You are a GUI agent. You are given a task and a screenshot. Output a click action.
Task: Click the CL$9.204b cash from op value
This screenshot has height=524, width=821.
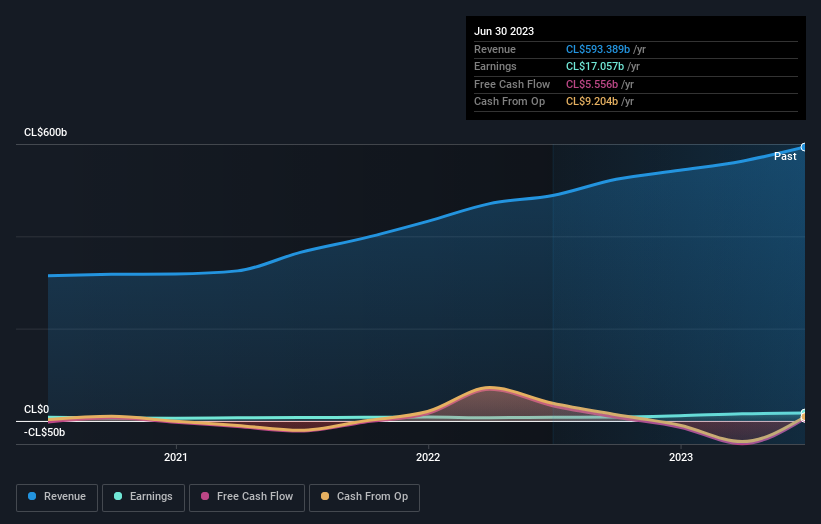(592, 102)
